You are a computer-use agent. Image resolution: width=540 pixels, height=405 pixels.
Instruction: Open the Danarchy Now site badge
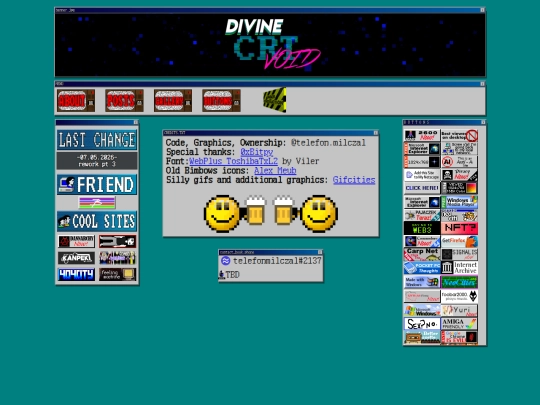click(x=76, y=241)
